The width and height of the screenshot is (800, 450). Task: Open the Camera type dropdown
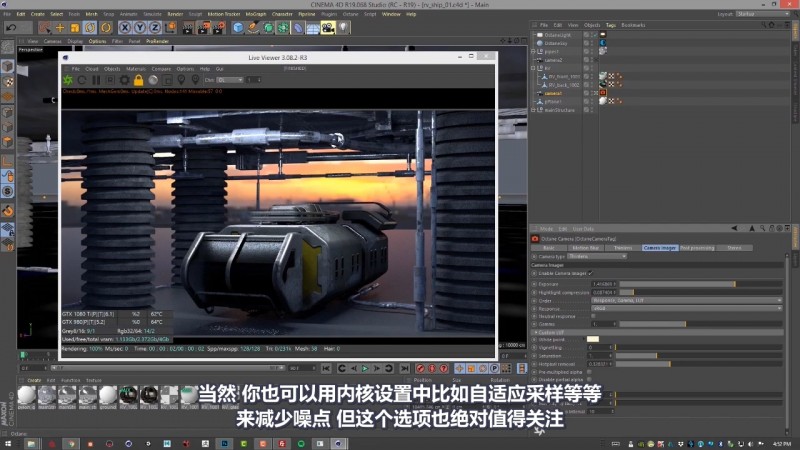(596, 256)
